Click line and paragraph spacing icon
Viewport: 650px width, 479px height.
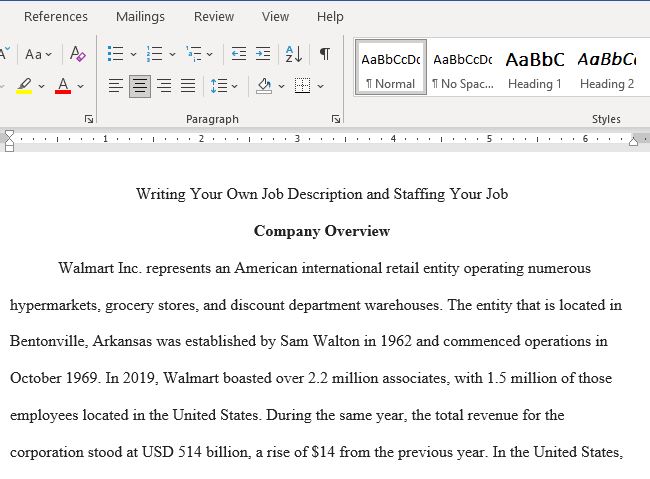coord(219,86)
